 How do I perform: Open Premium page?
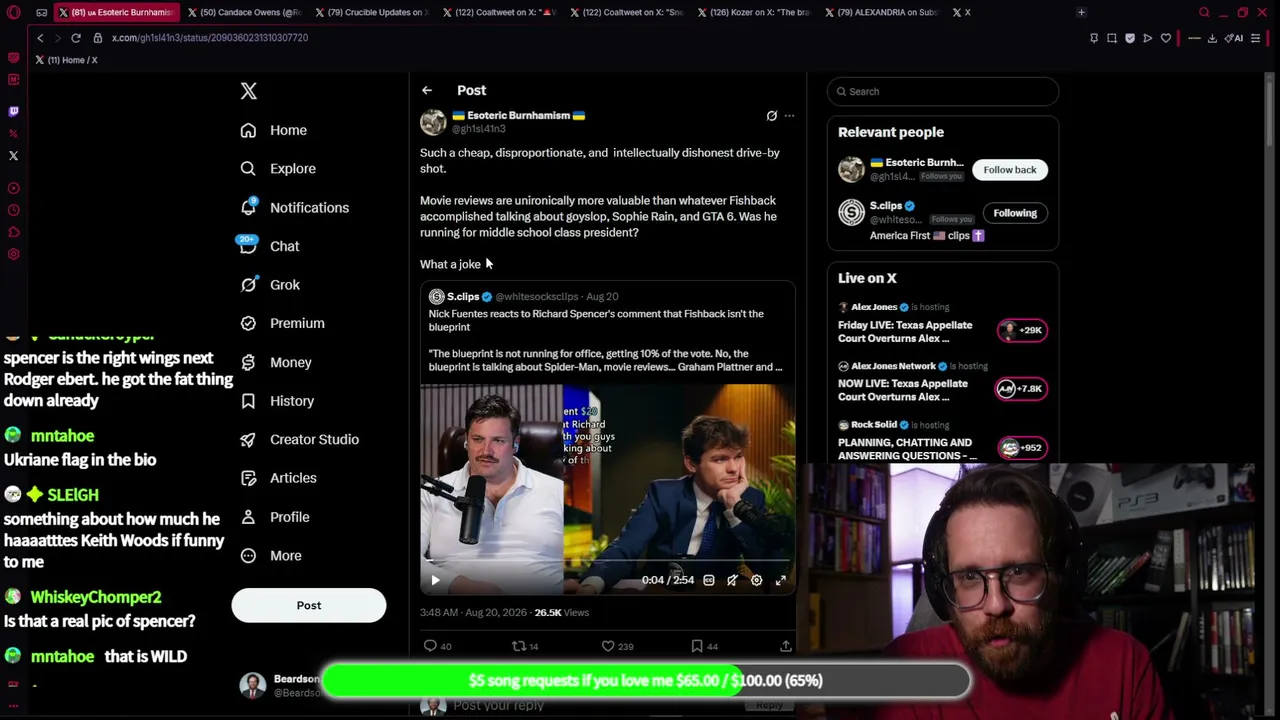click(283, 323)
